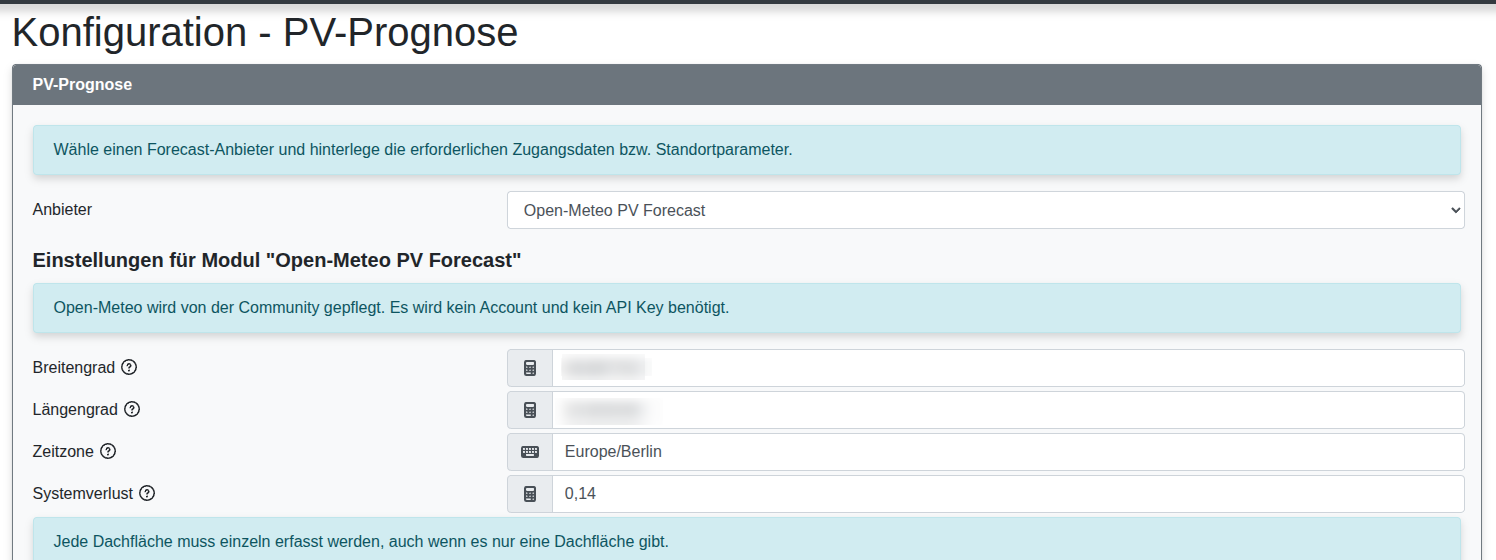Click calculator icon beside Längengrad field

[x=530, y=410]
